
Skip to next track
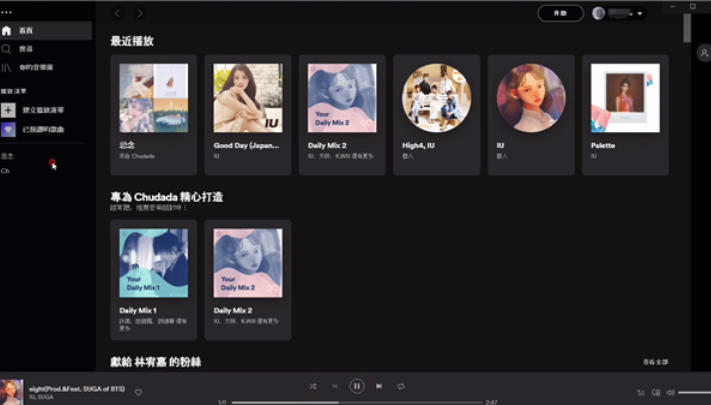(379, 386)
